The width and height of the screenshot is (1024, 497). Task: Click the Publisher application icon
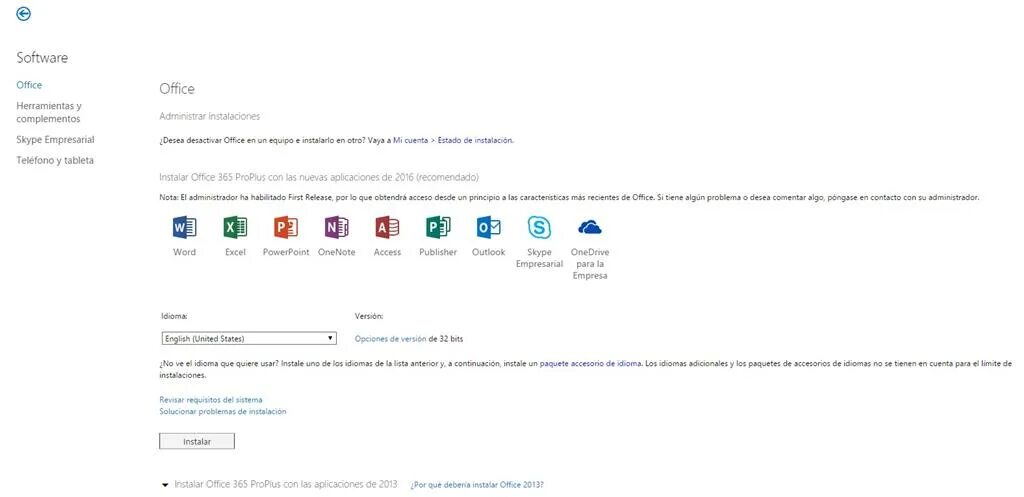click(438, 227)
